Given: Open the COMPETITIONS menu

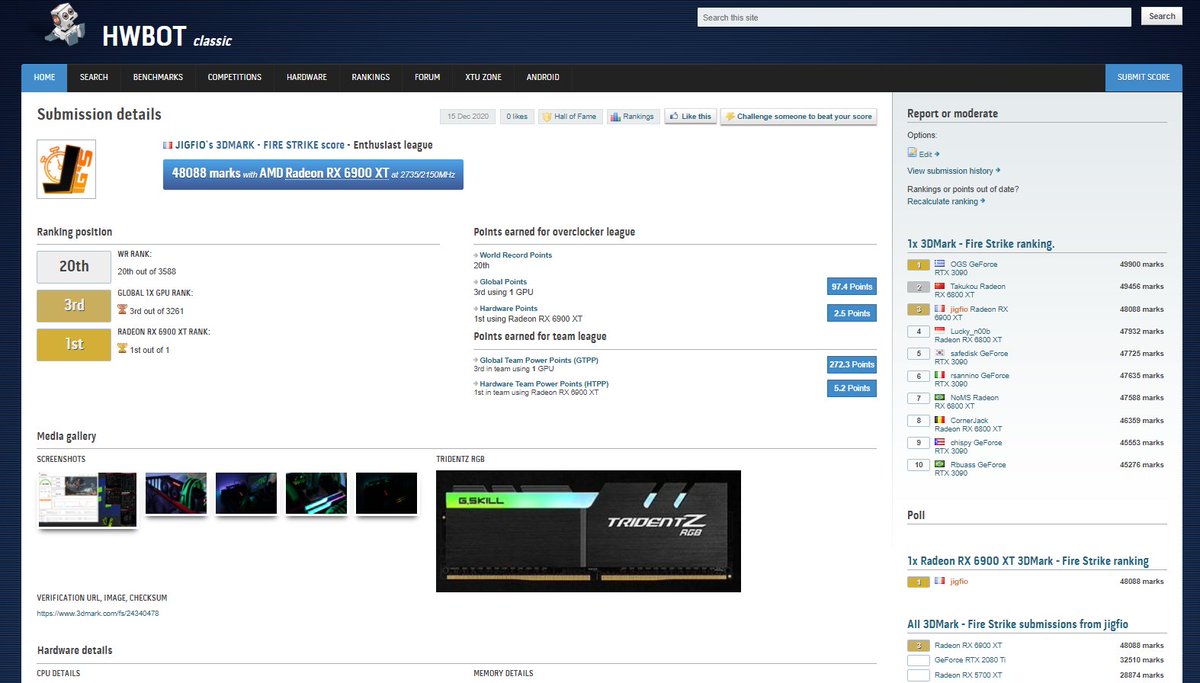Looking at the screenshot, I should pos(235,77).
